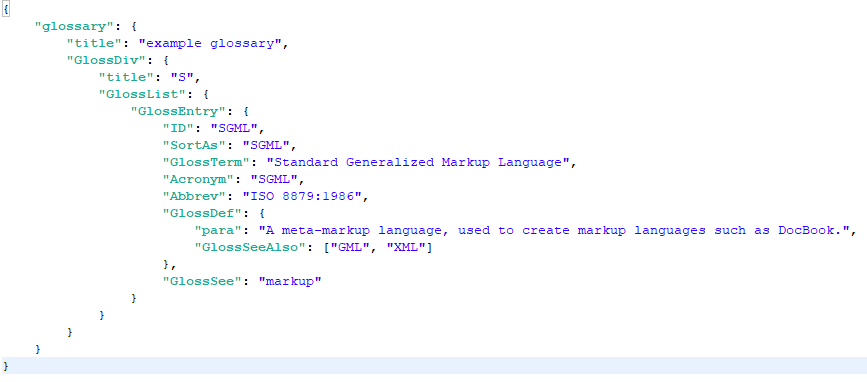Viewport: 867px width, 382px height.
Task: Select "Standard Generalized Markup Language" value
Action: [x=419, y=163]
